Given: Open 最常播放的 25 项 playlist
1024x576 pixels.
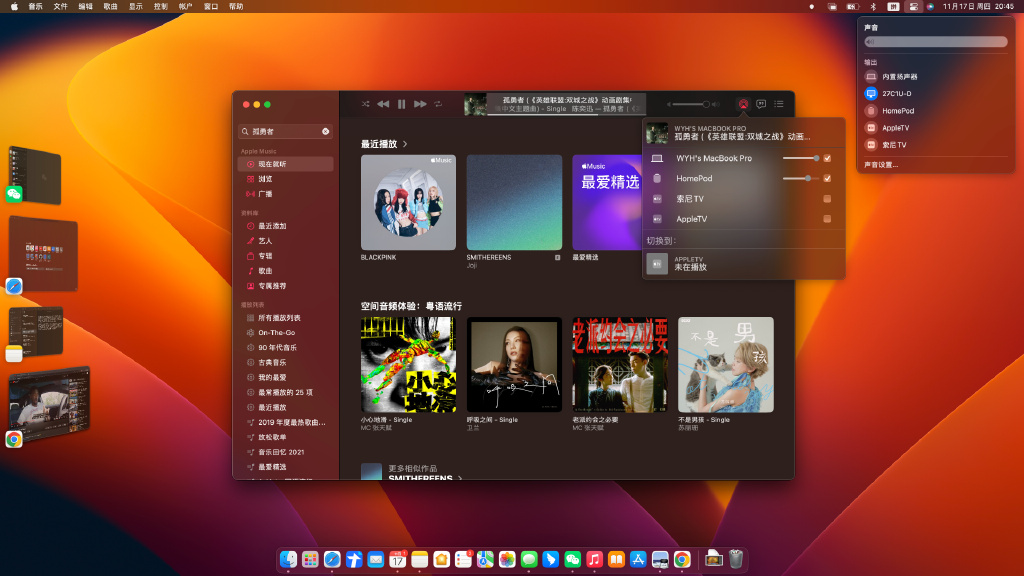Looking at the screenshot, I should 285,392.
